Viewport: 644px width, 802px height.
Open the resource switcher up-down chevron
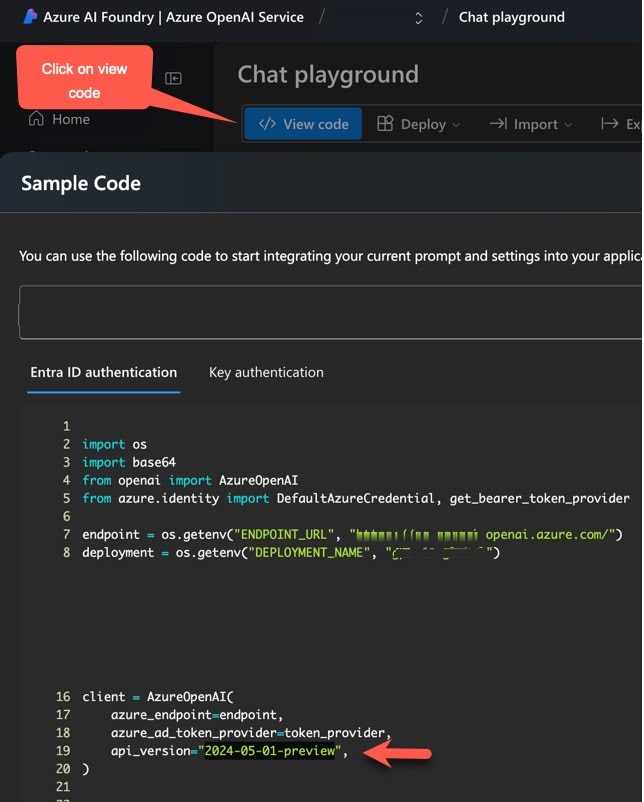(418, 18)
